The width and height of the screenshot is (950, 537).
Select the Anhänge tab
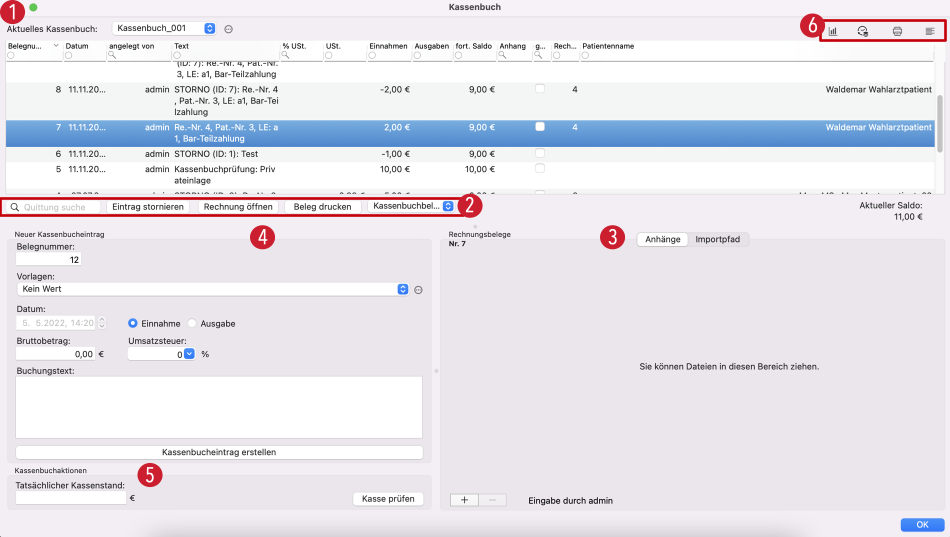coord(663,239)
